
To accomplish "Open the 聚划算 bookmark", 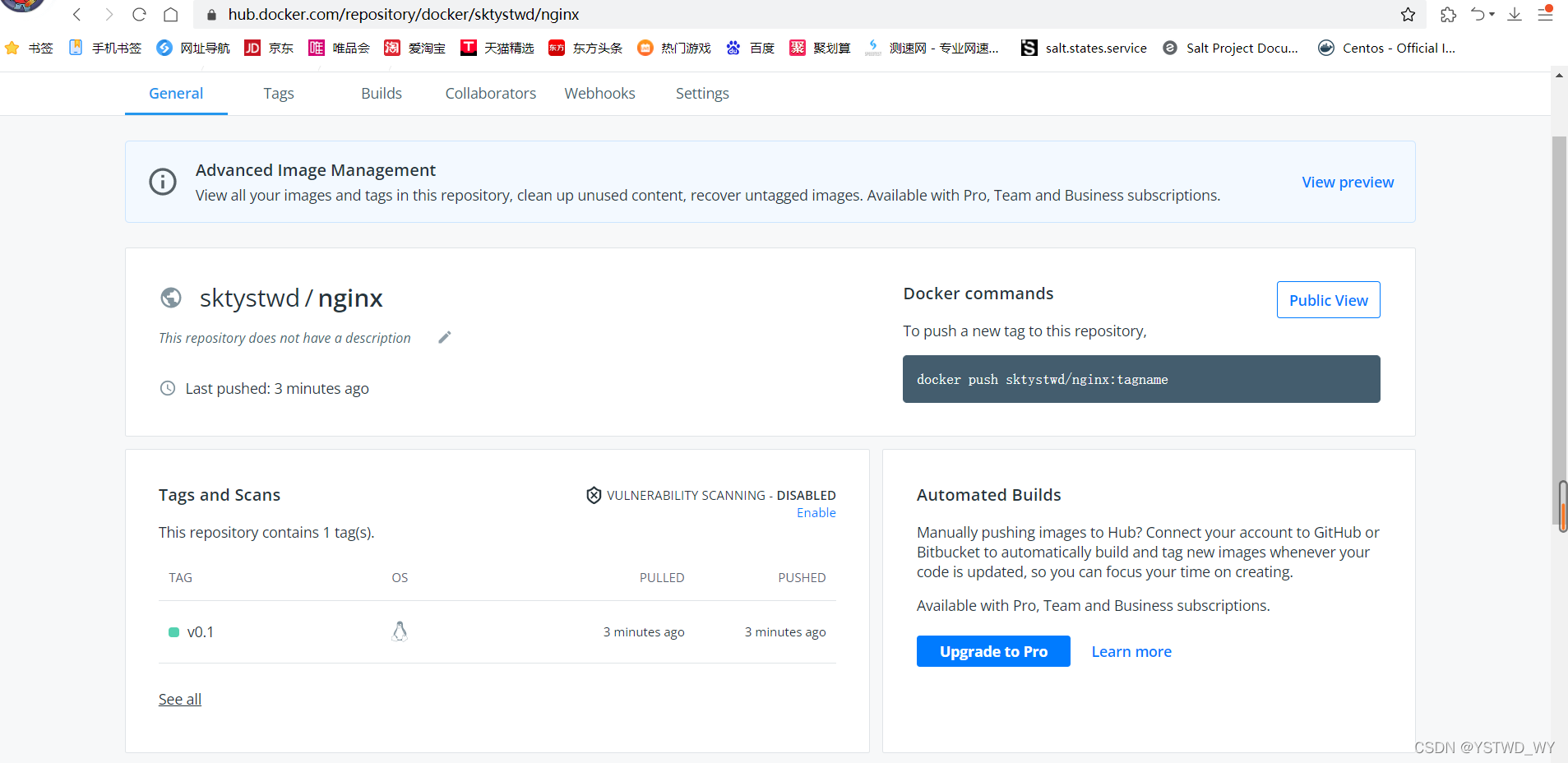I will point(821,48).
